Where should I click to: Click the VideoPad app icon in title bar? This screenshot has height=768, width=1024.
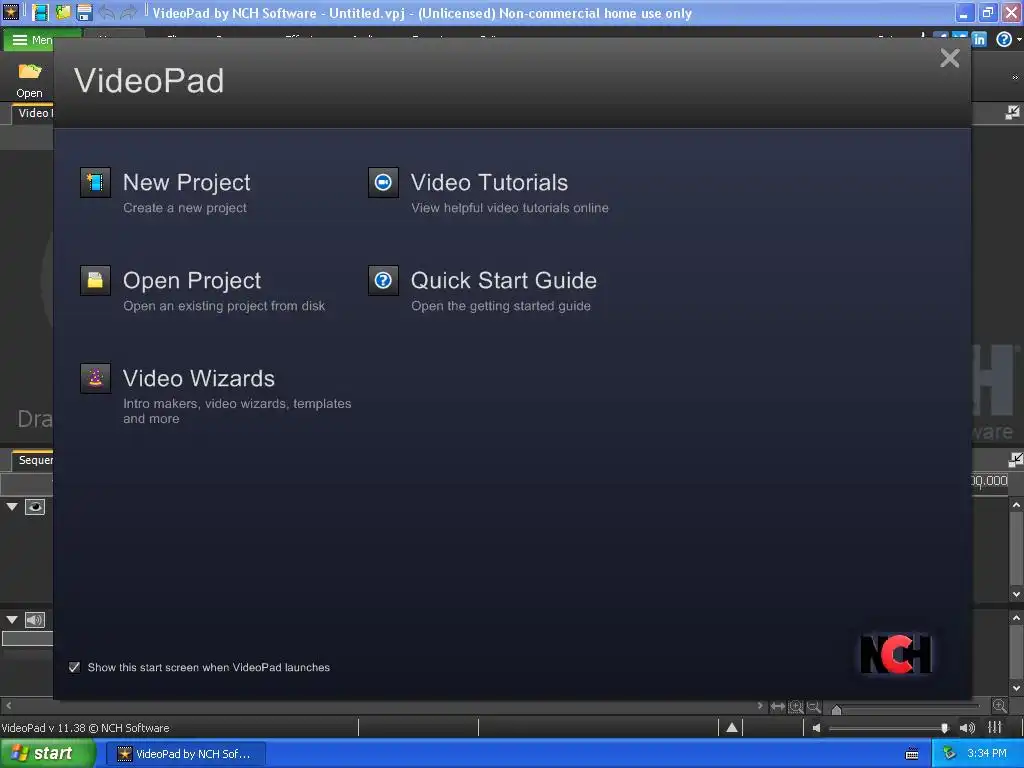(x=11, y=12)
